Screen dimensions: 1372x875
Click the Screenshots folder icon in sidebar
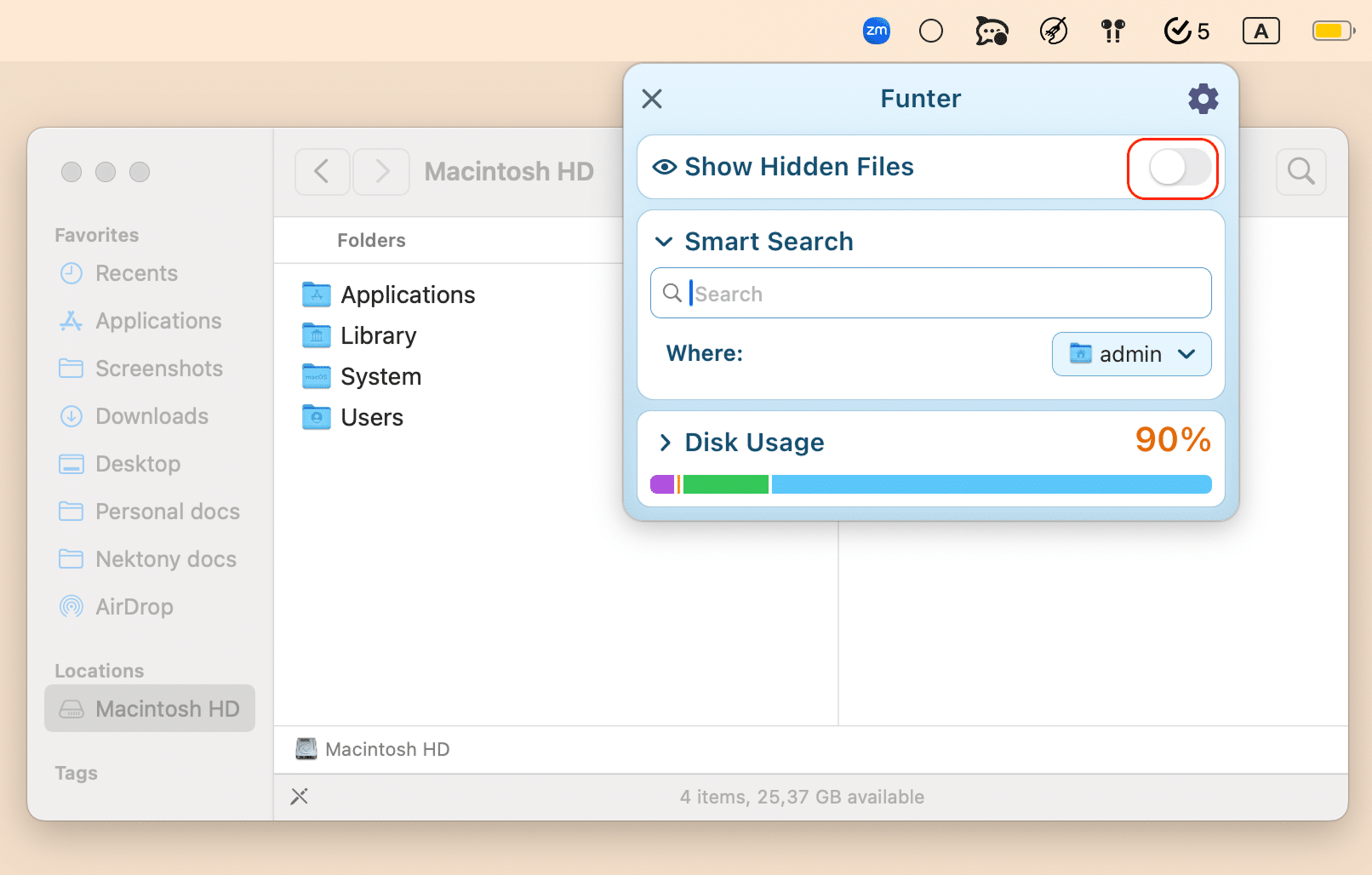click(x=71, y=369)
